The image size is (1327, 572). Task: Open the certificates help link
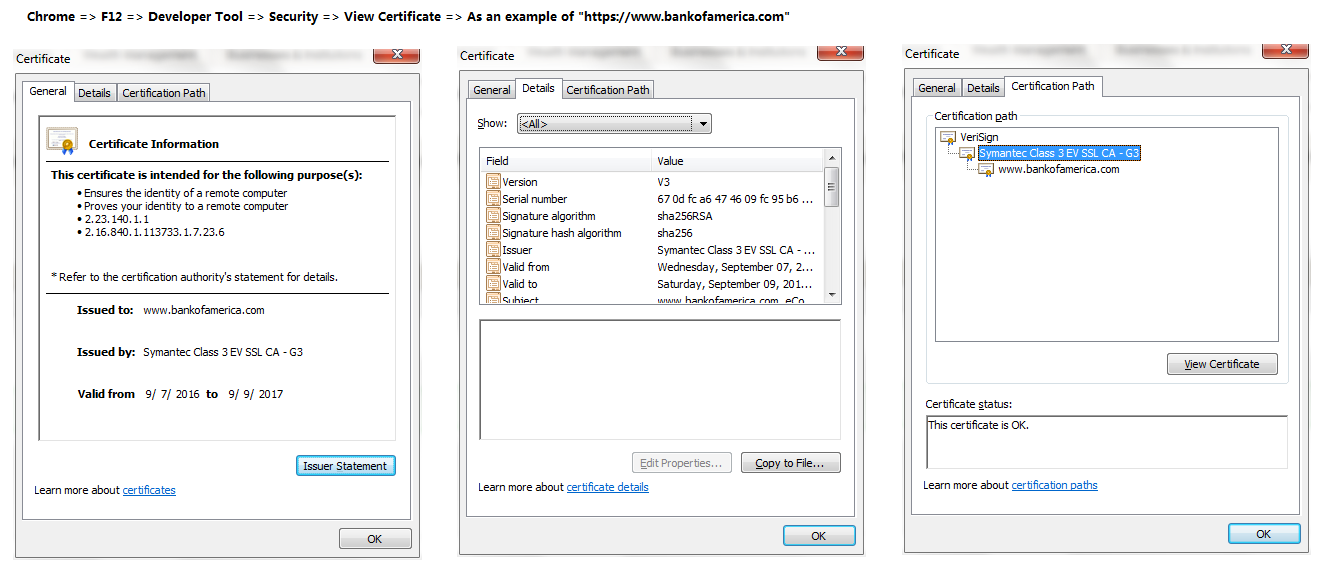(149, 490)
